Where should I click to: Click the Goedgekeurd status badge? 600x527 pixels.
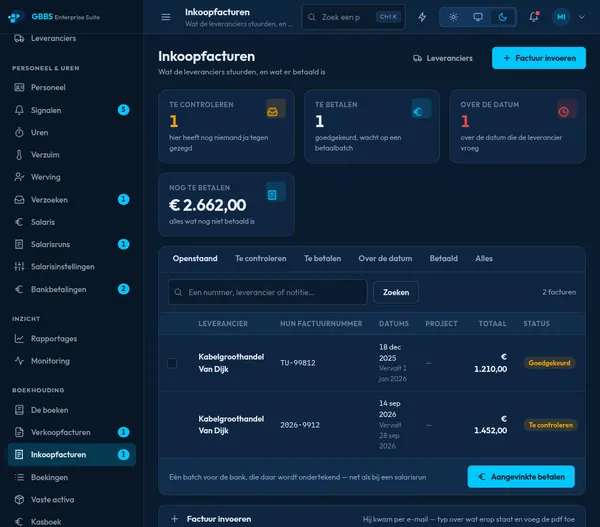point(549,363)
